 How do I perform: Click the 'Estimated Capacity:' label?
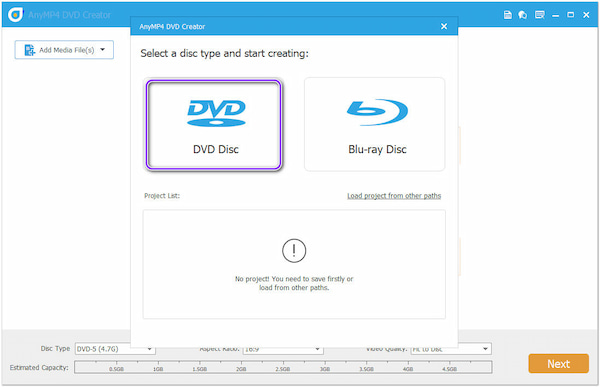tap(39, 367)
